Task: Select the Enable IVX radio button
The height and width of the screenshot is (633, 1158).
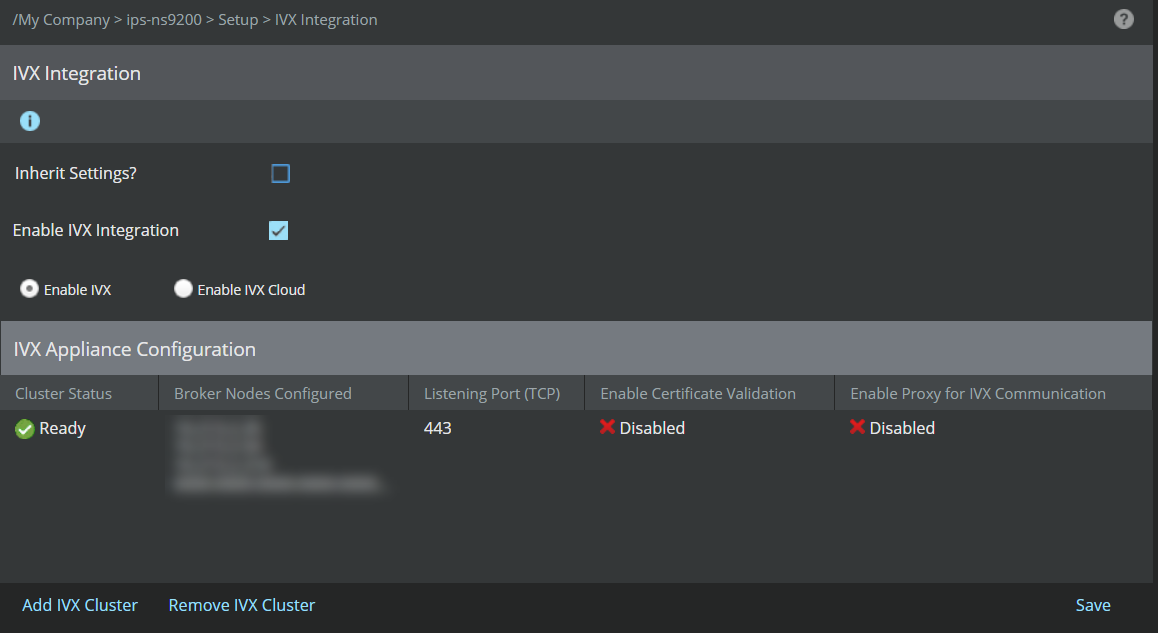Action: click(x=29, y=289)
